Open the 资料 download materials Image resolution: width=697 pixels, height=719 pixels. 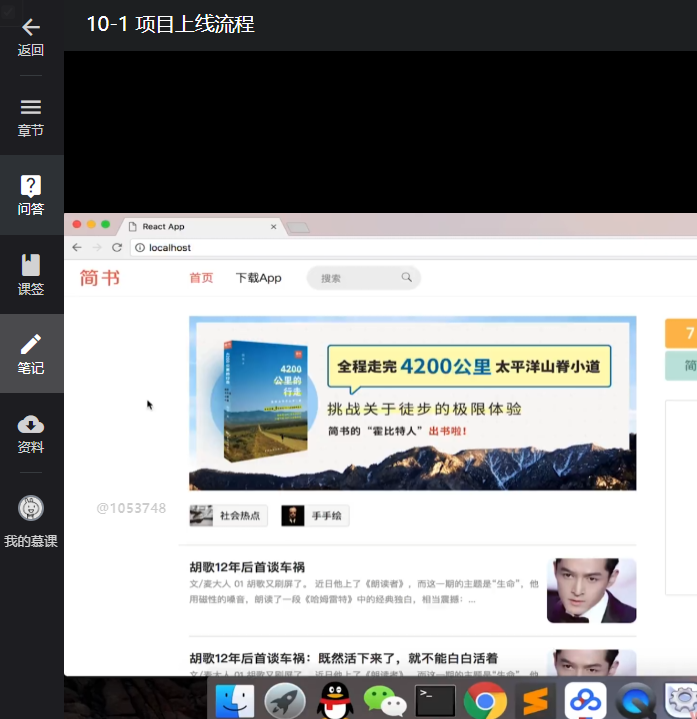(31, 433)
